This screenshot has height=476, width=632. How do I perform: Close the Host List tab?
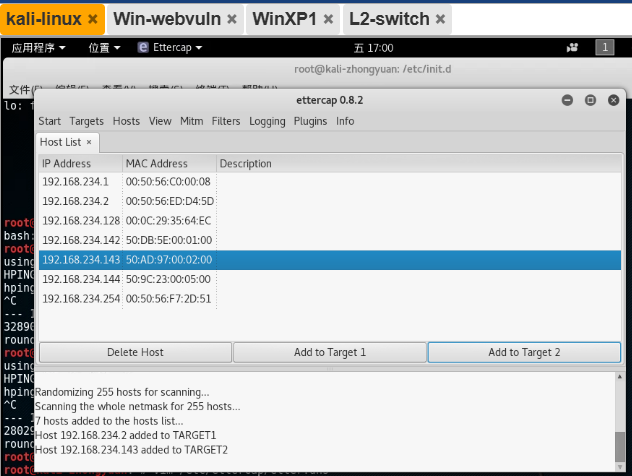coord(89,142)
